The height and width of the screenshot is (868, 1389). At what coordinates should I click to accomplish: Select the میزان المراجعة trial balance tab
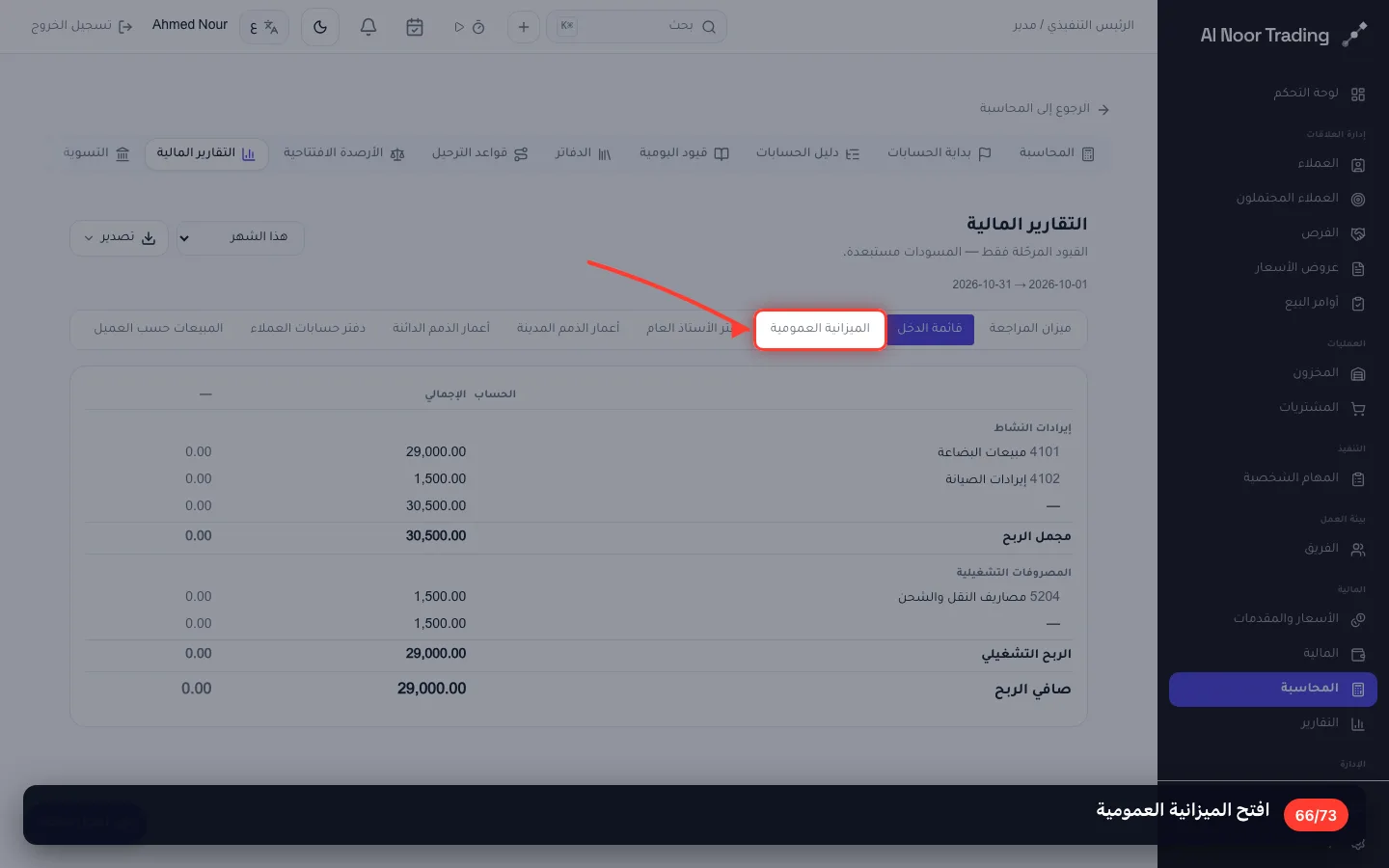point(1030,329)
